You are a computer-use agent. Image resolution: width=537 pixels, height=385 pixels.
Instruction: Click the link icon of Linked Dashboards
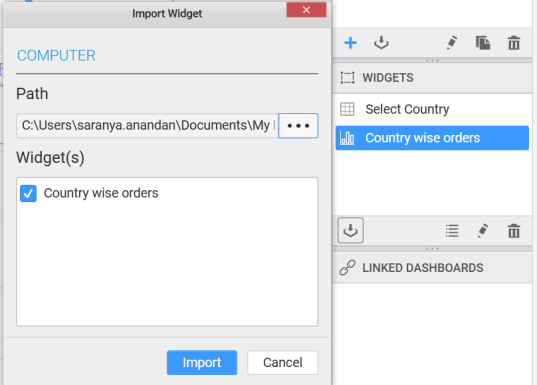click(x=347, y=268)
